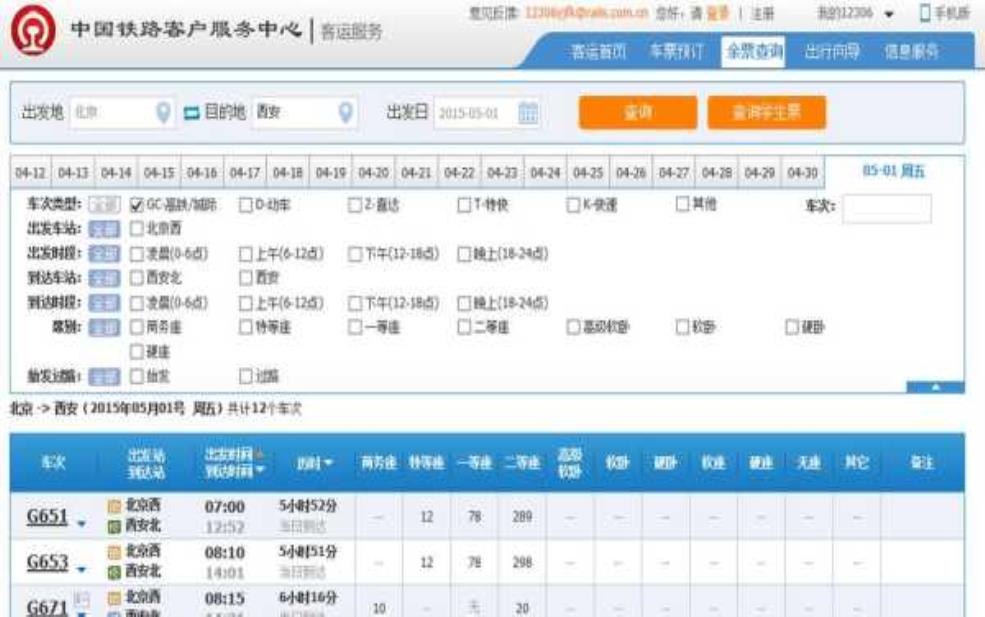Collapse the filter panel with up arrow
The image size is (985, 617).
point(935,387)
